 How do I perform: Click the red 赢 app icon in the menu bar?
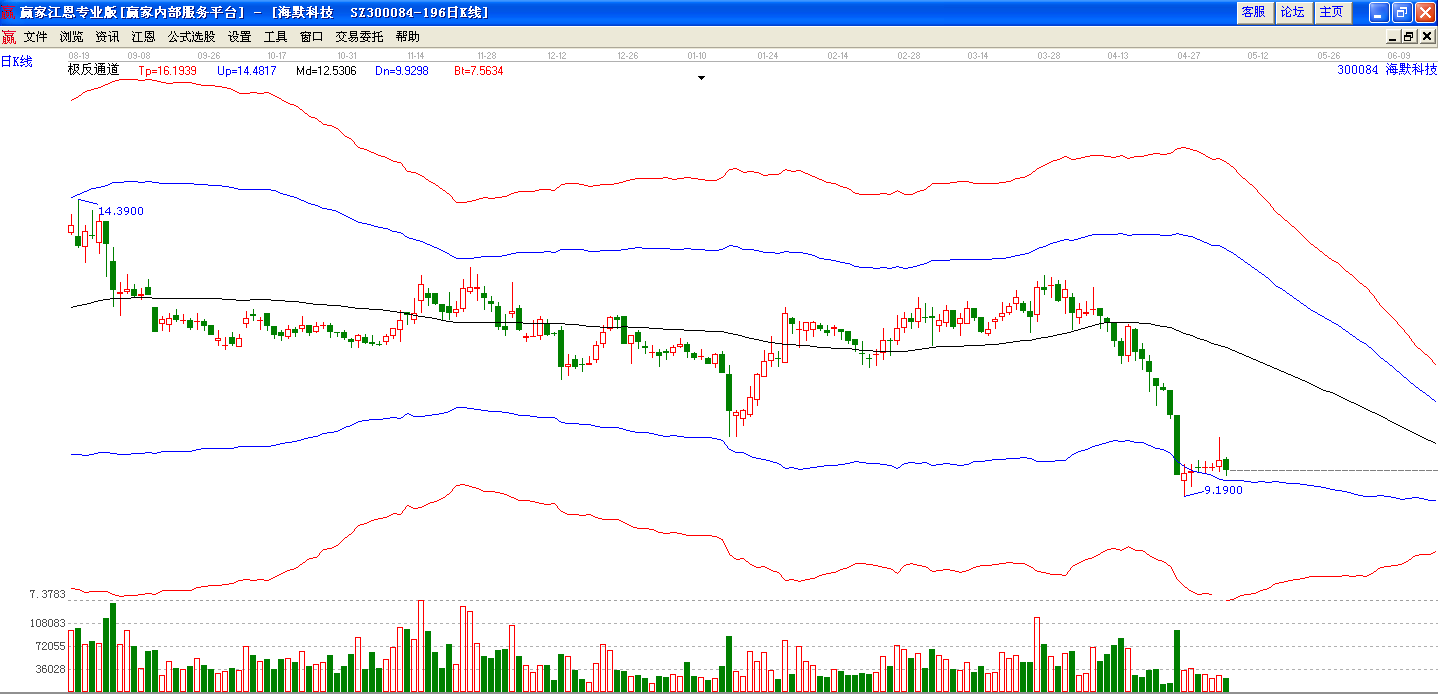(x=8, y=36)
